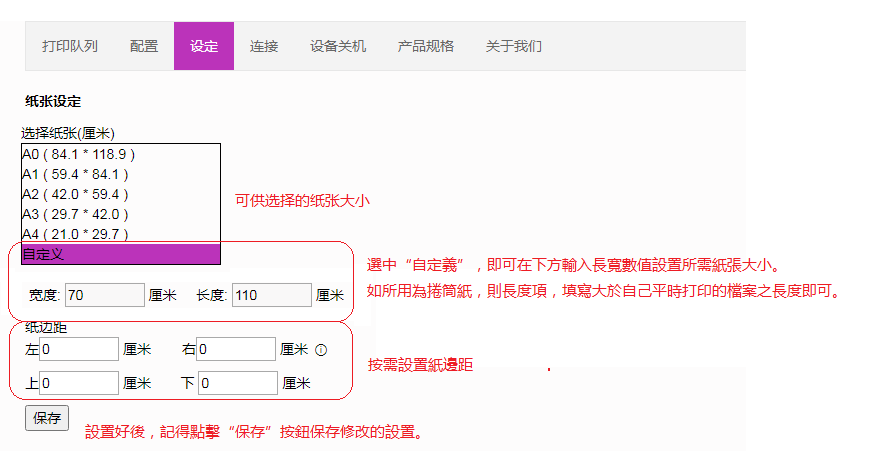Select the 自定义 custom paper option

click(x=120, y=254)
